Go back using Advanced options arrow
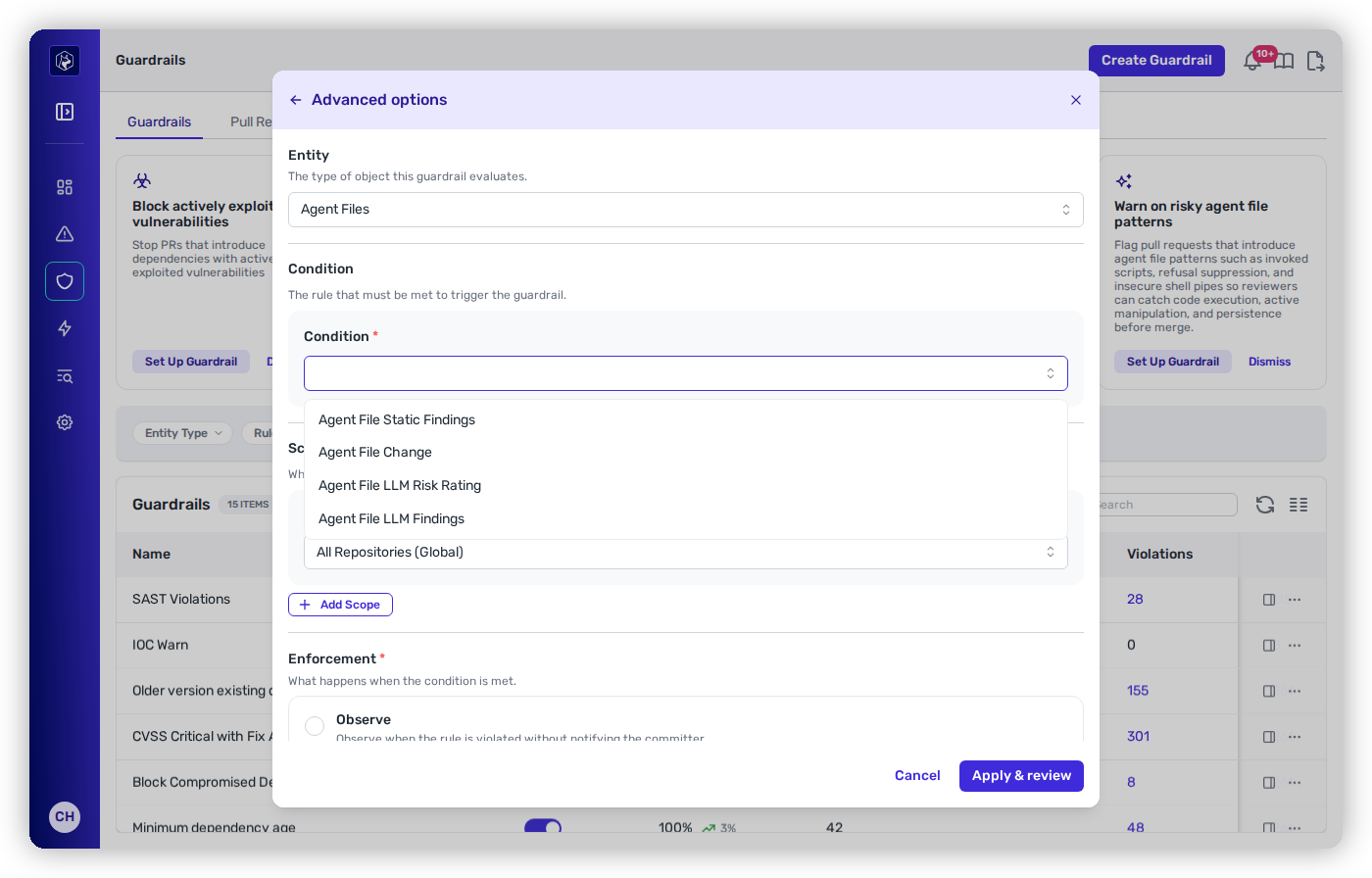 (x=296, y=100)
